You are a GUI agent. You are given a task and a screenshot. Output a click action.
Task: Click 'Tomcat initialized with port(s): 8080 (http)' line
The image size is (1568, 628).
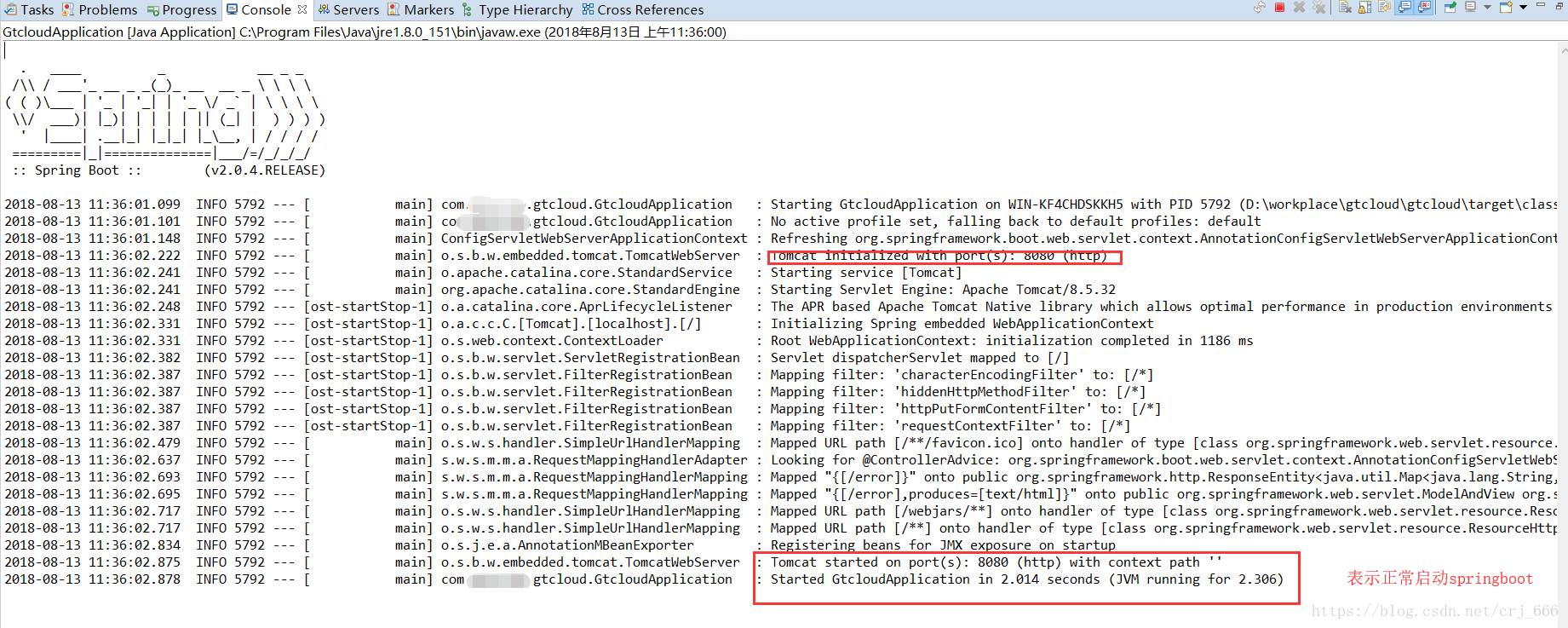click(x=939, y=256)
